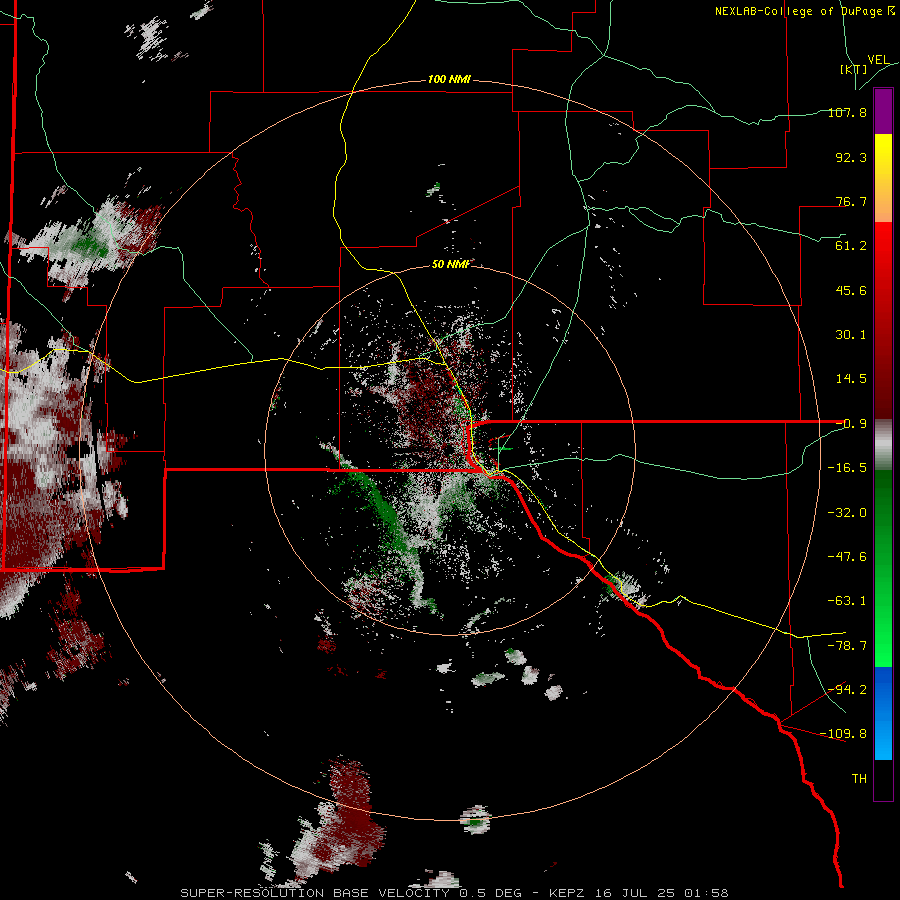Click the gray near-zero segment of color bar
This screenshot has height=900, width=900.
pyautogui.click(x=883, y=445)
